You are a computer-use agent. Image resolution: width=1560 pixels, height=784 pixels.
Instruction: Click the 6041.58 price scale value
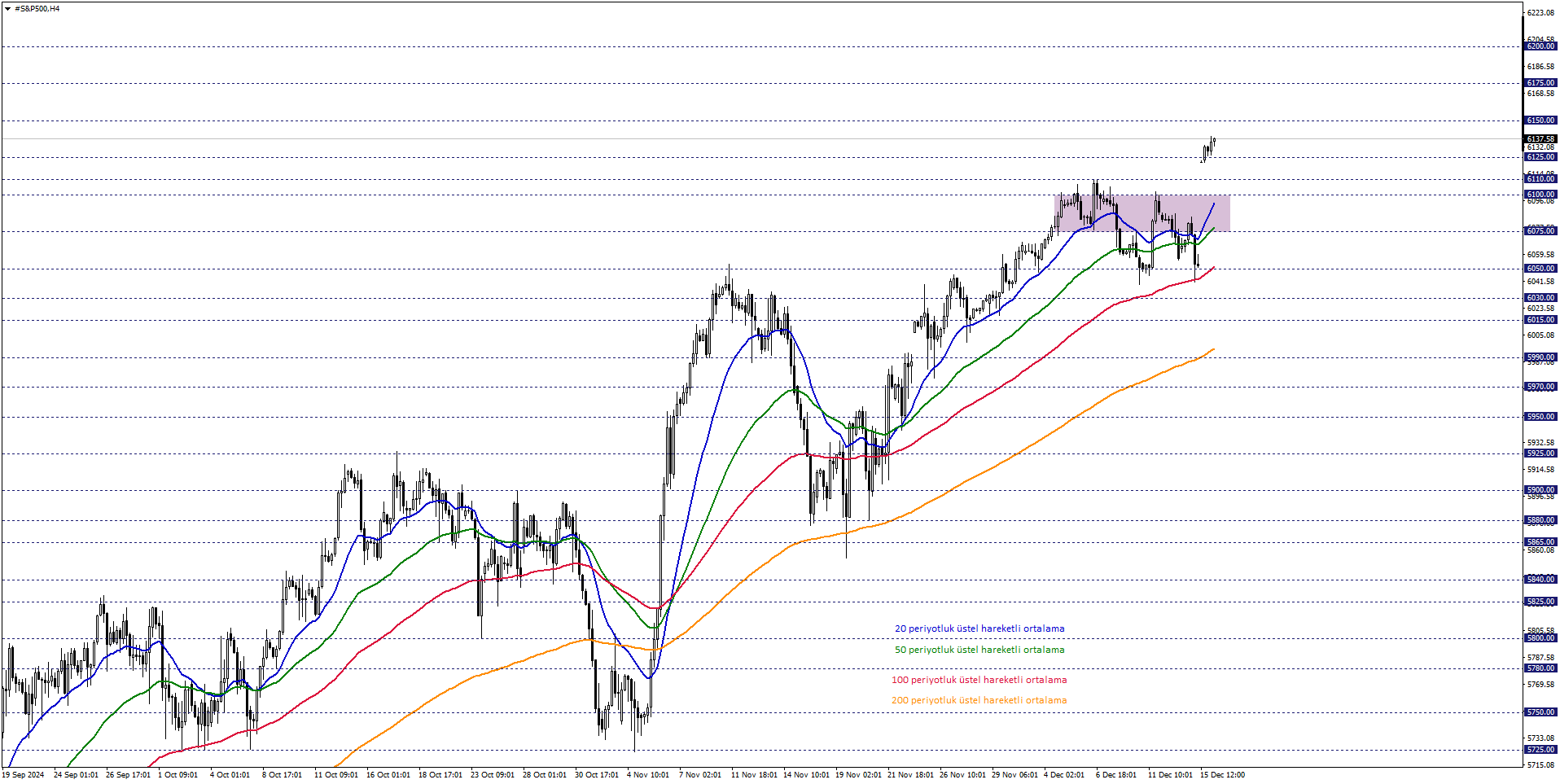point(1540,282)
